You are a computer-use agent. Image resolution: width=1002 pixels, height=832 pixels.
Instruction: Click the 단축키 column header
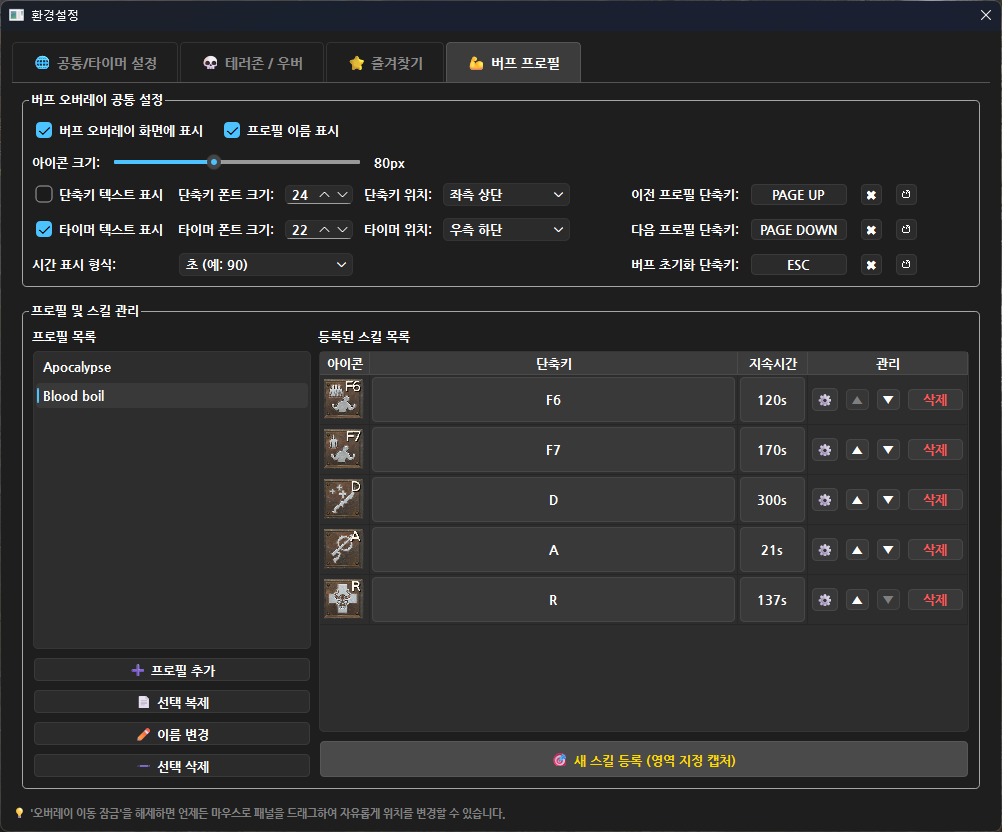[x=553, y=364]
